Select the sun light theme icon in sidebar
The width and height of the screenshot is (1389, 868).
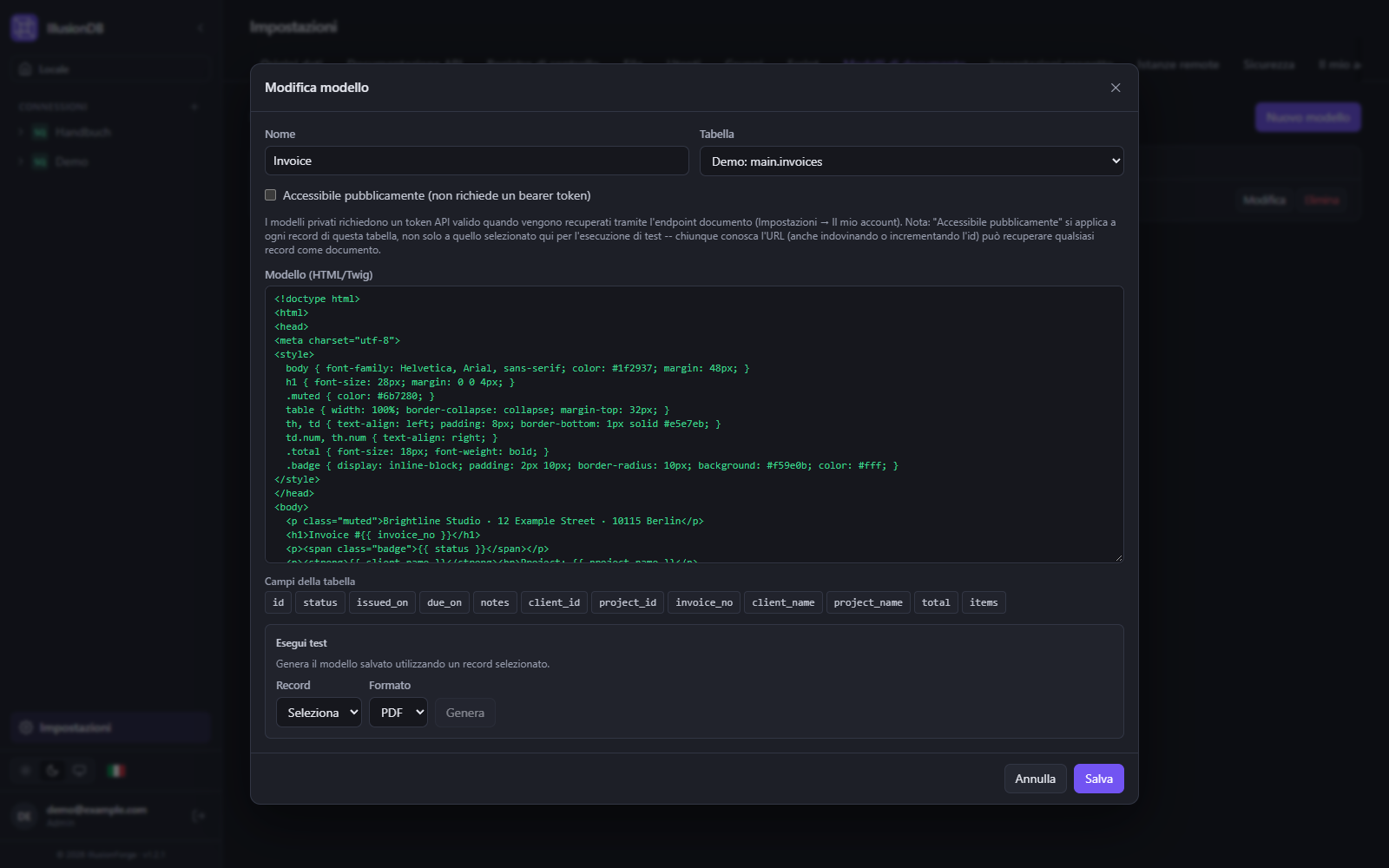pyautogui.click(x=25, y=771)
